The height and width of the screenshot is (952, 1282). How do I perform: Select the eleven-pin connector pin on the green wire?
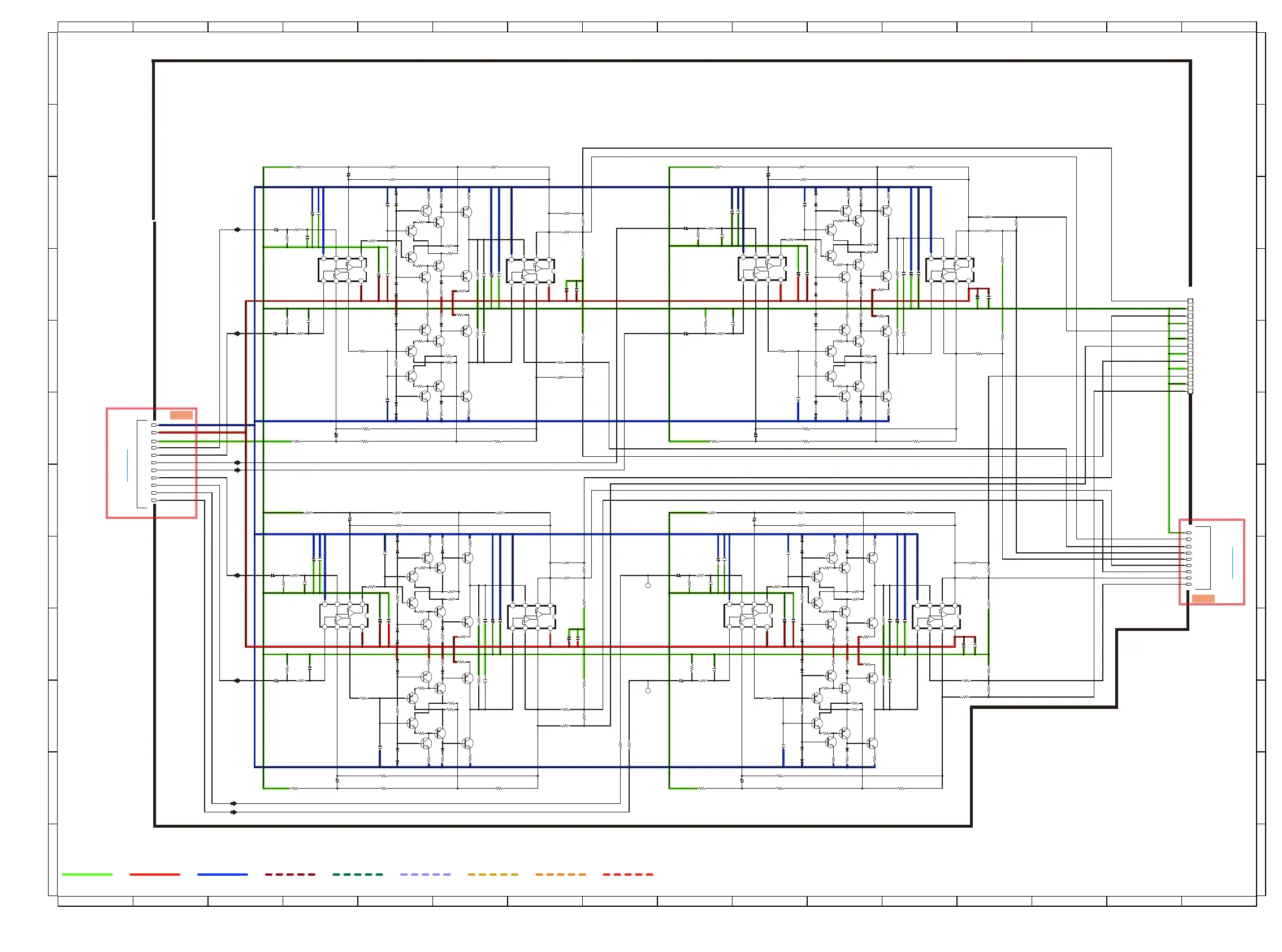[154, 442]
